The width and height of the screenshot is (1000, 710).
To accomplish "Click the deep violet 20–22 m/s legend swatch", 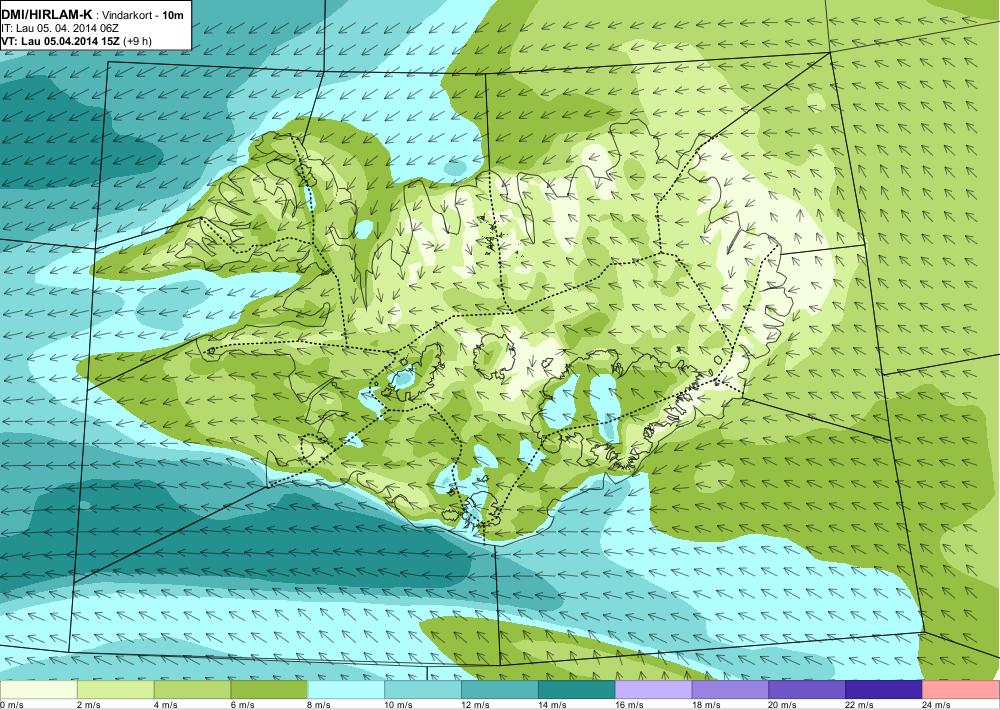I will point(807,690).
